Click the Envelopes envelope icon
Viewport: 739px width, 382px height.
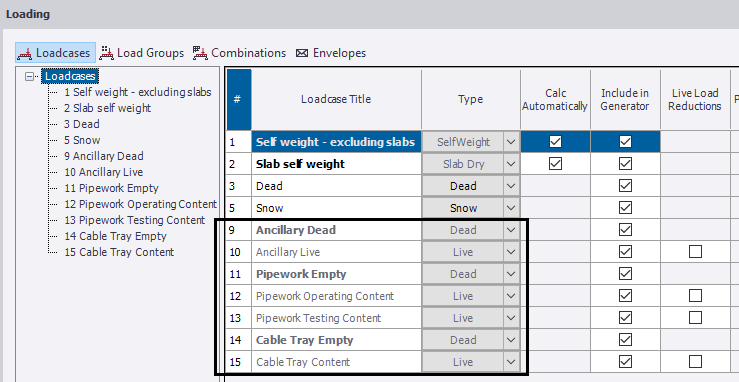[302, 53]
